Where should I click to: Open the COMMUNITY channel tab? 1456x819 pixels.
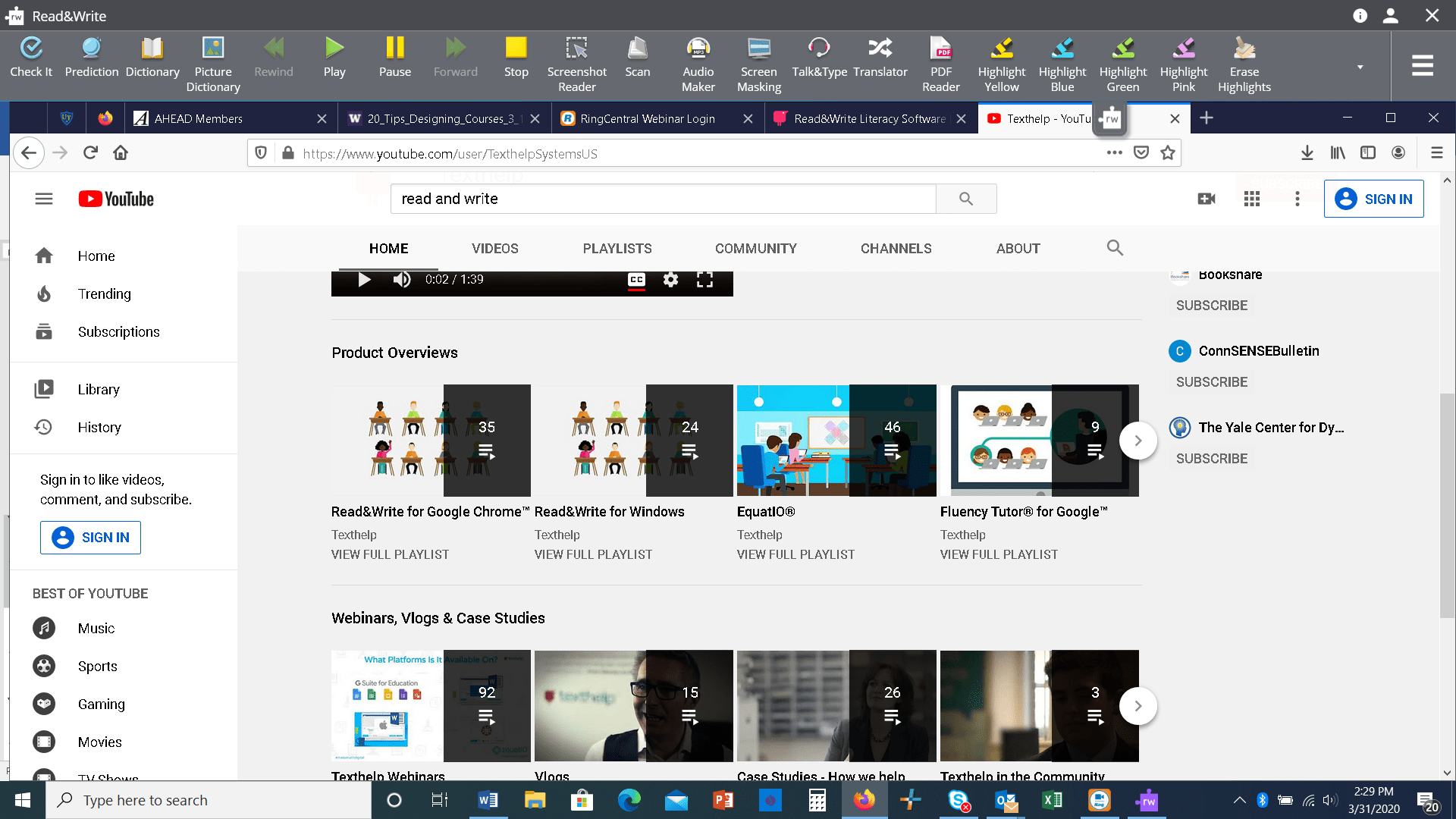(x=755, y=248)
